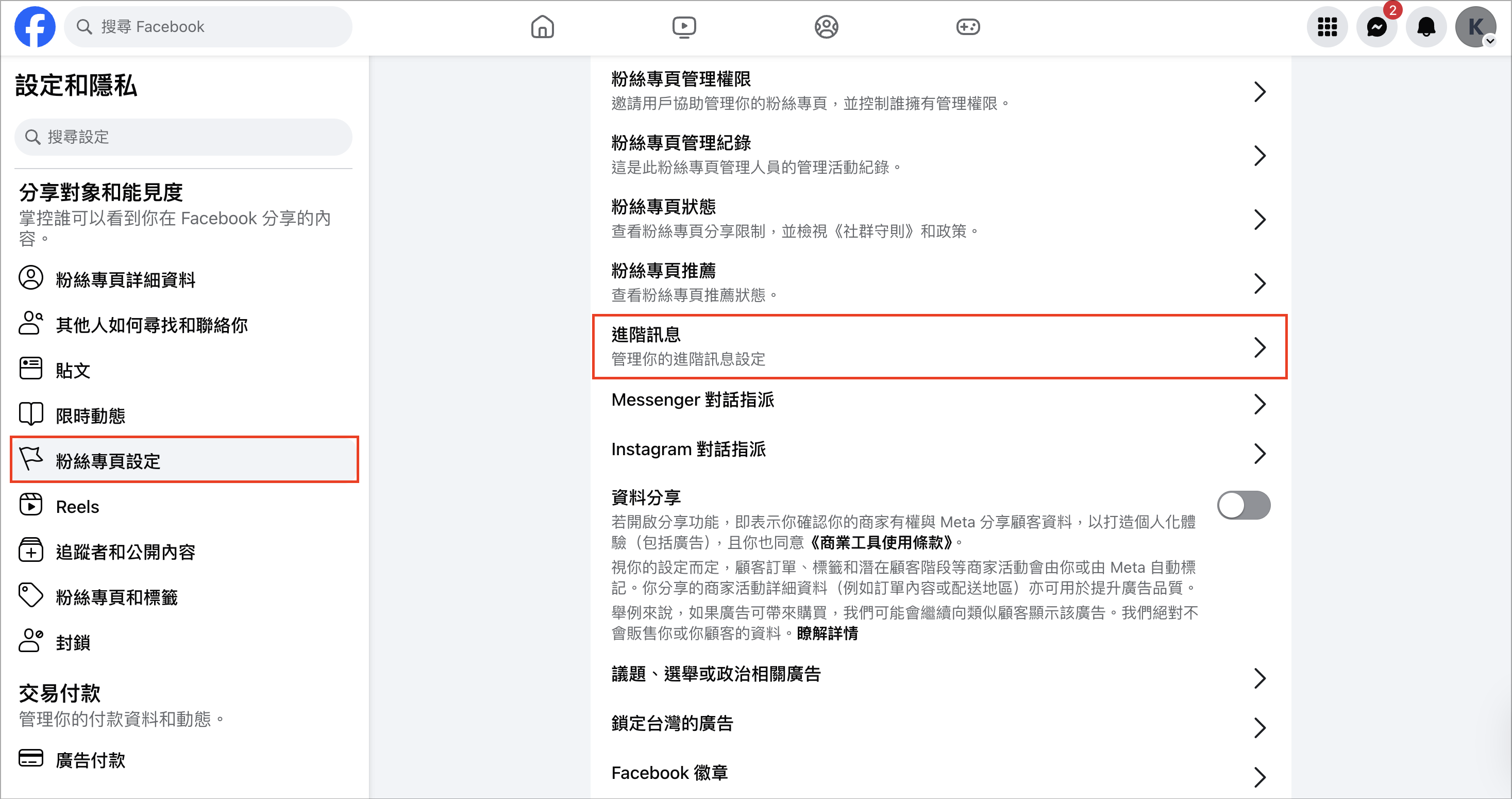Open 粉絲專頁管理權限 row title
1512x799 pixels.
681,79
